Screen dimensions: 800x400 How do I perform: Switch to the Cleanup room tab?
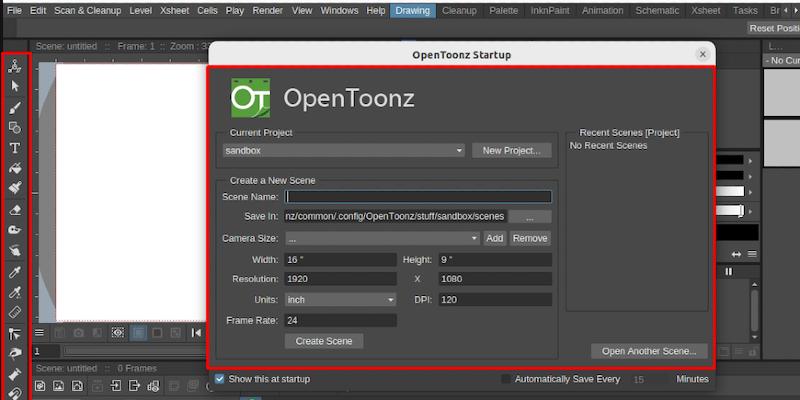point(459,10)
